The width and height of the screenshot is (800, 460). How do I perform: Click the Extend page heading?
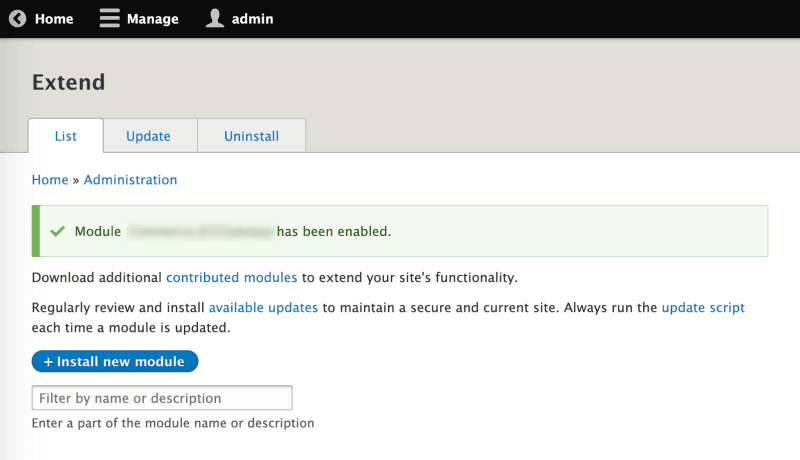coord(68,82)
